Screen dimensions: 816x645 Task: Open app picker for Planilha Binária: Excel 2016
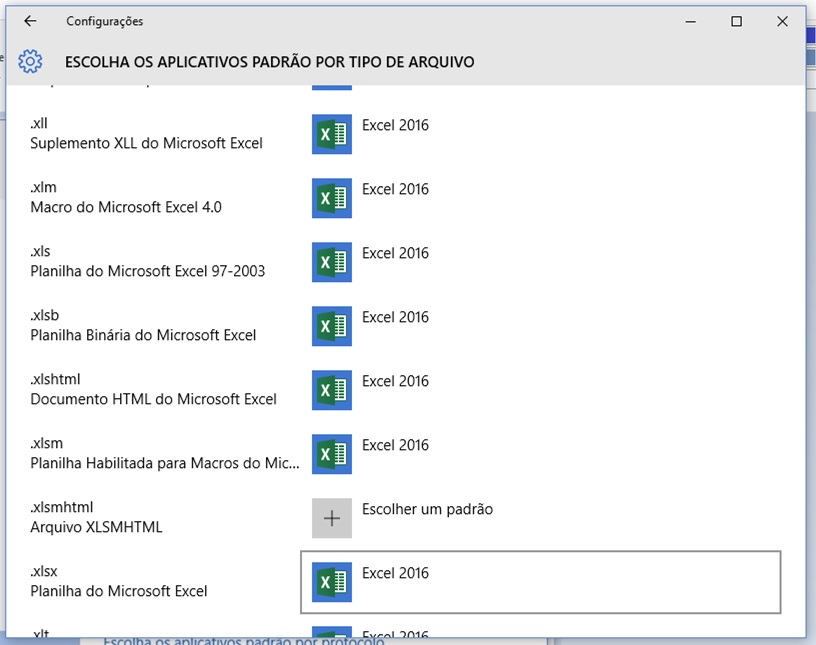pyautogui.click(x=541, y=326)
